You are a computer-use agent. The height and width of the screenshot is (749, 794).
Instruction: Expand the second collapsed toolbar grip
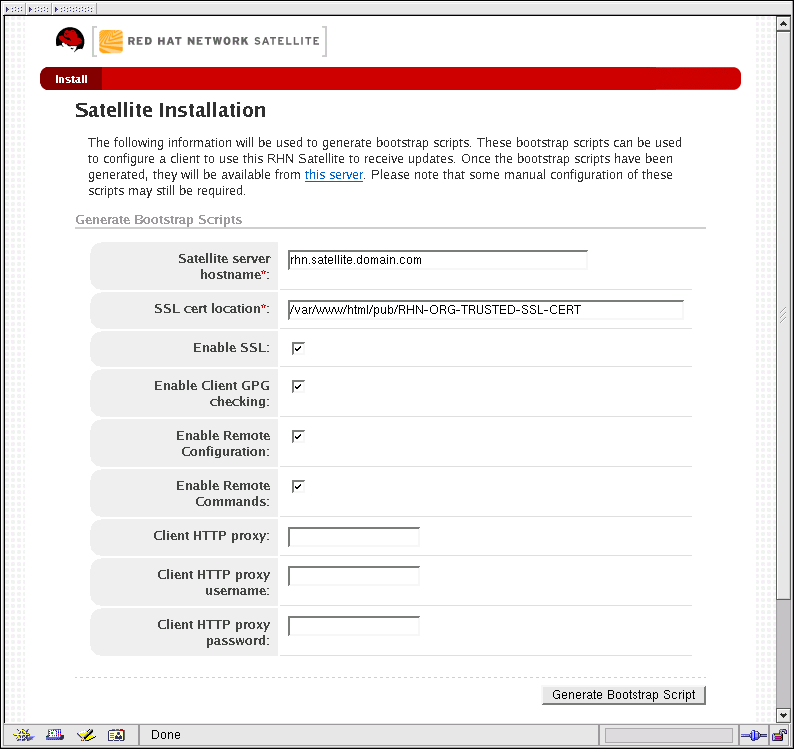38,9
